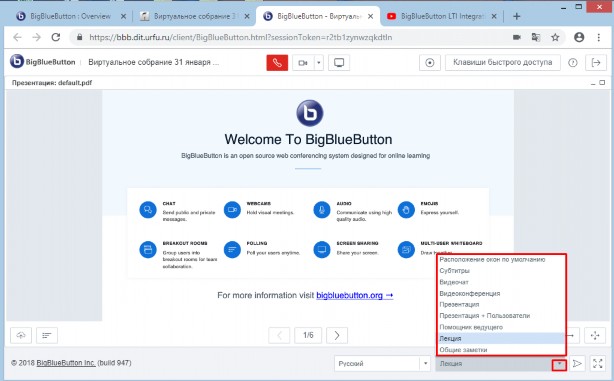Go forward in browser history
Image resolution: width=614 pixels, height=381 pixels.
36,37
